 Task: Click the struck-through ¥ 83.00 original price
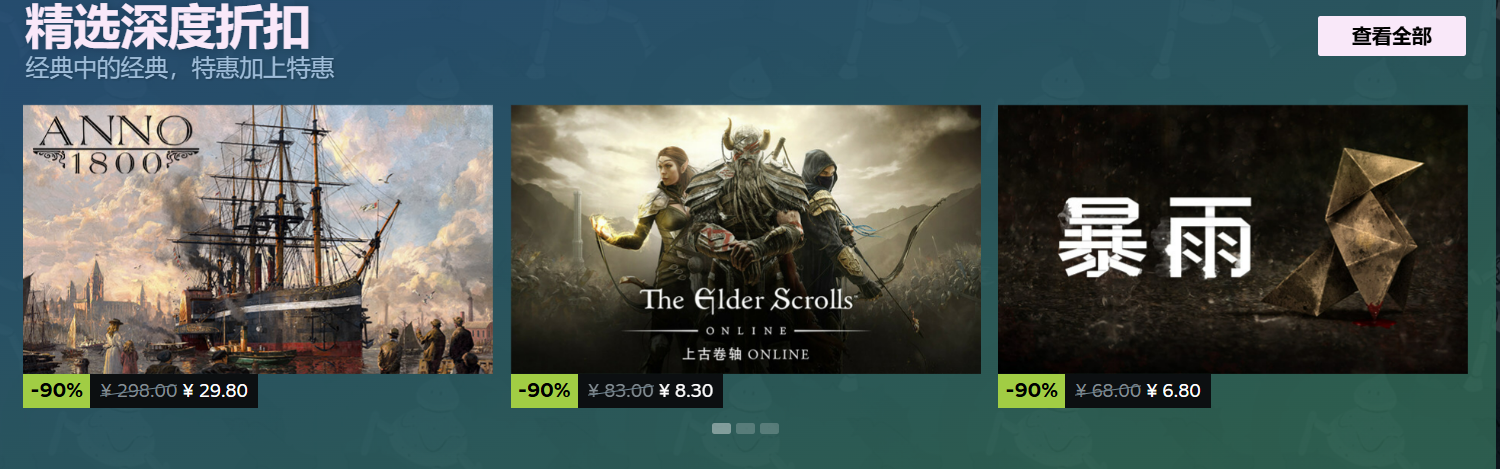coord(621,391)
